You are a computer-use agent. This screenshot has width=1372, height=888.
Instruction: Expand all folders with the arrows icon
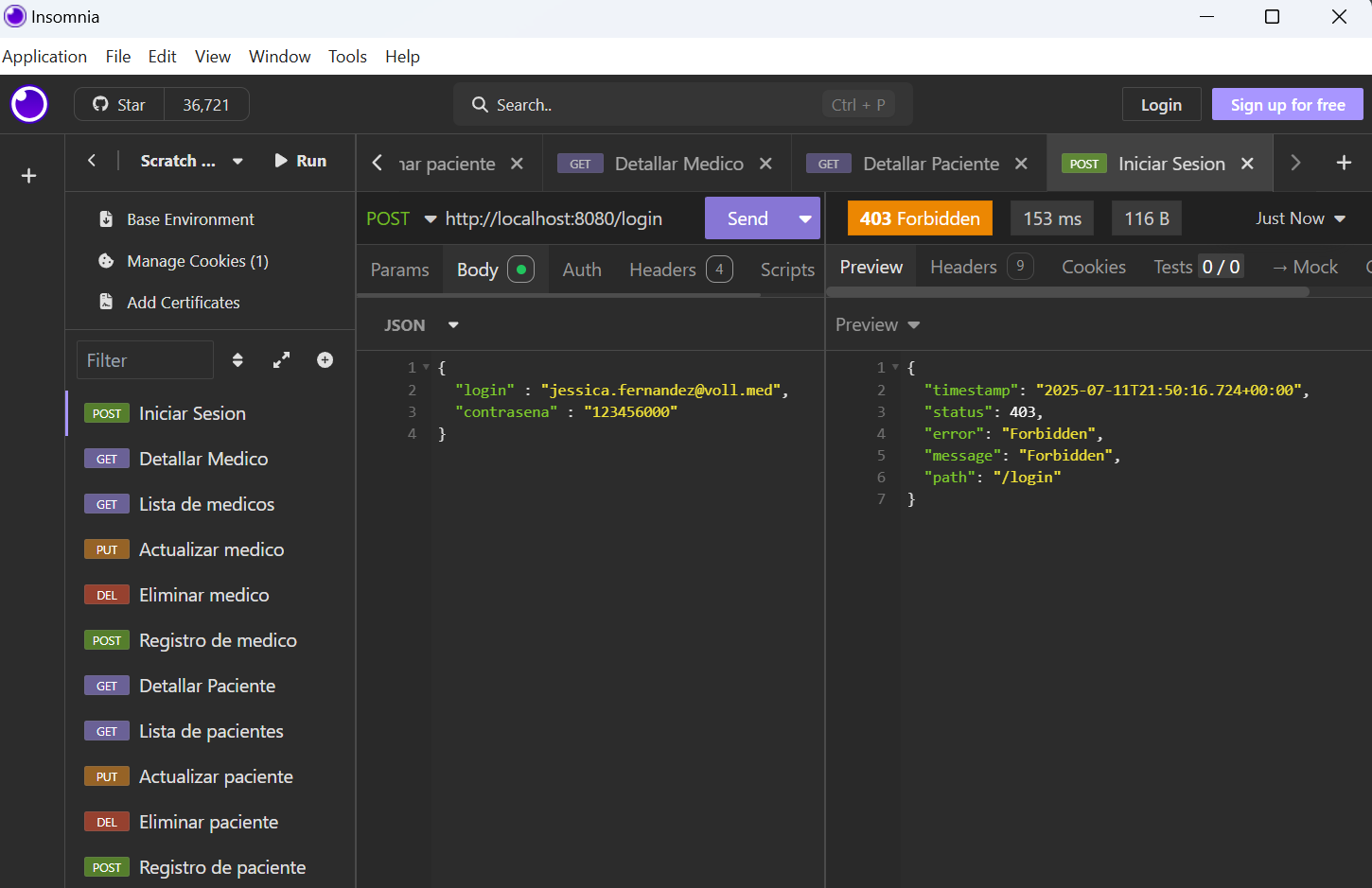281,360
